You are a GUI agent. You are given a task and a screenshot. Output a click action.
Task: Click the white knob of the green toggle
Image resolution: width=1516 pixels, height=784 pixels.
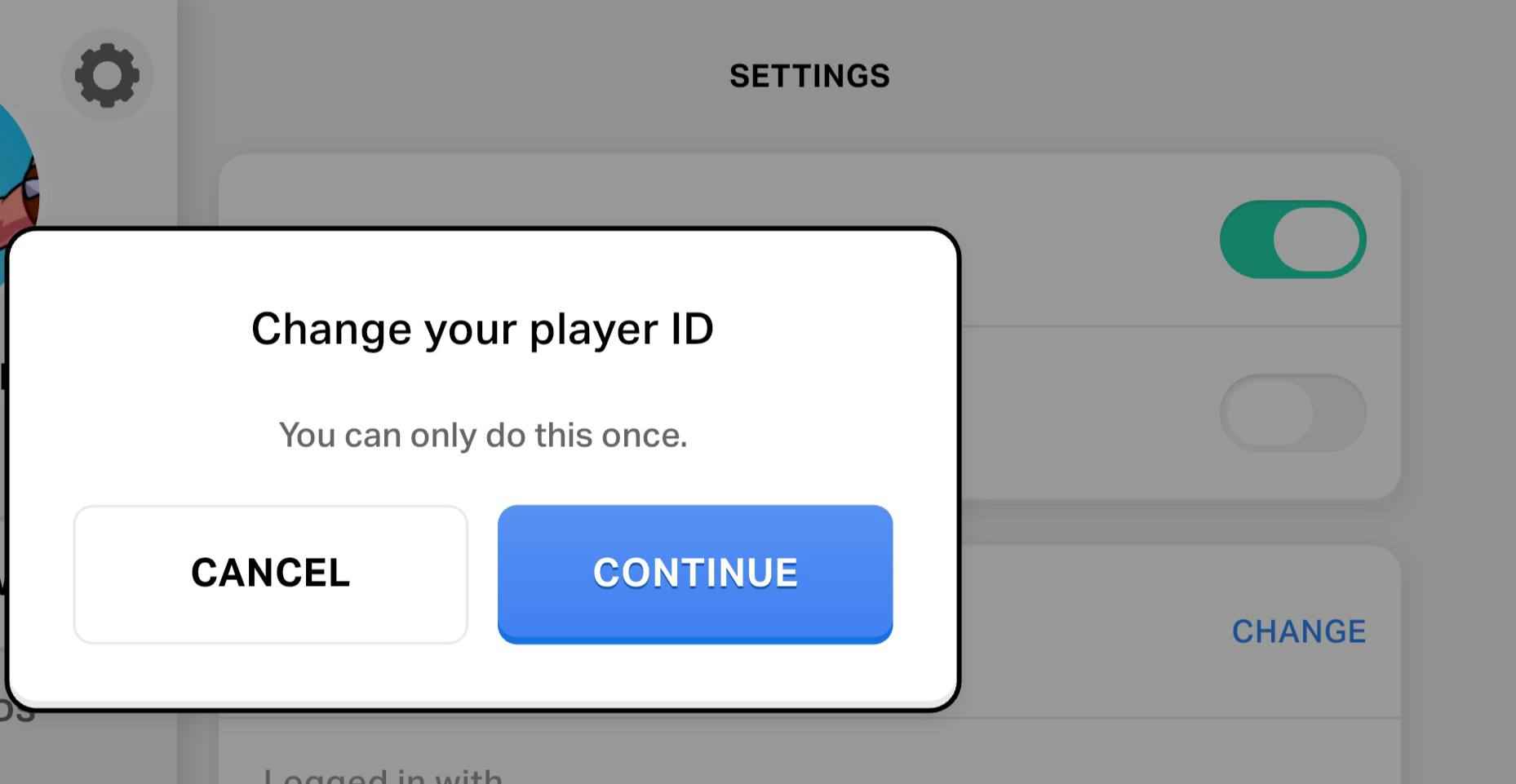(x=1317, y=240)
